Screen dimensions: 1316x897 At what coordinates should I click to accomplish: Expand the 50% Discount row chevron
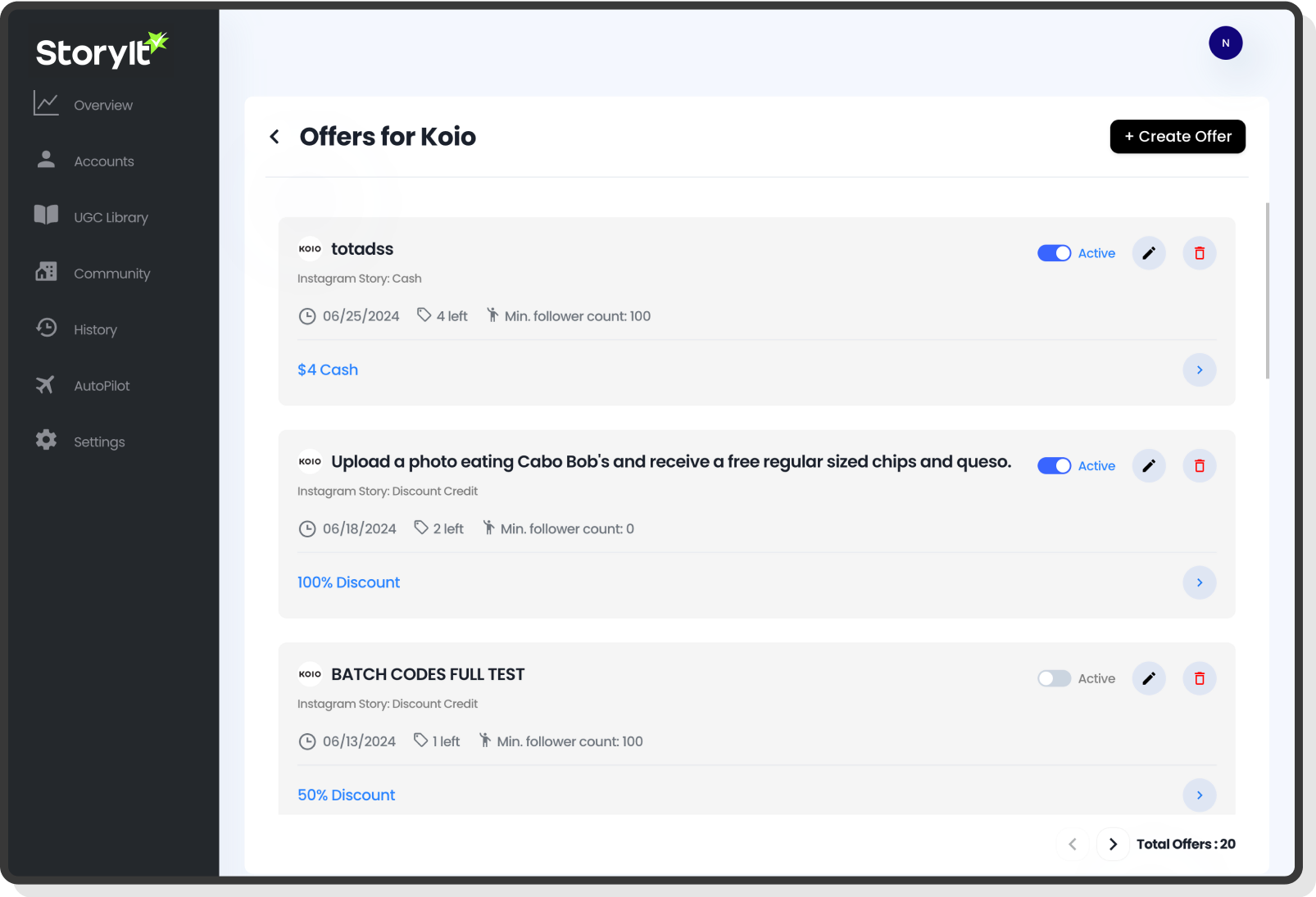point(1199,795)
